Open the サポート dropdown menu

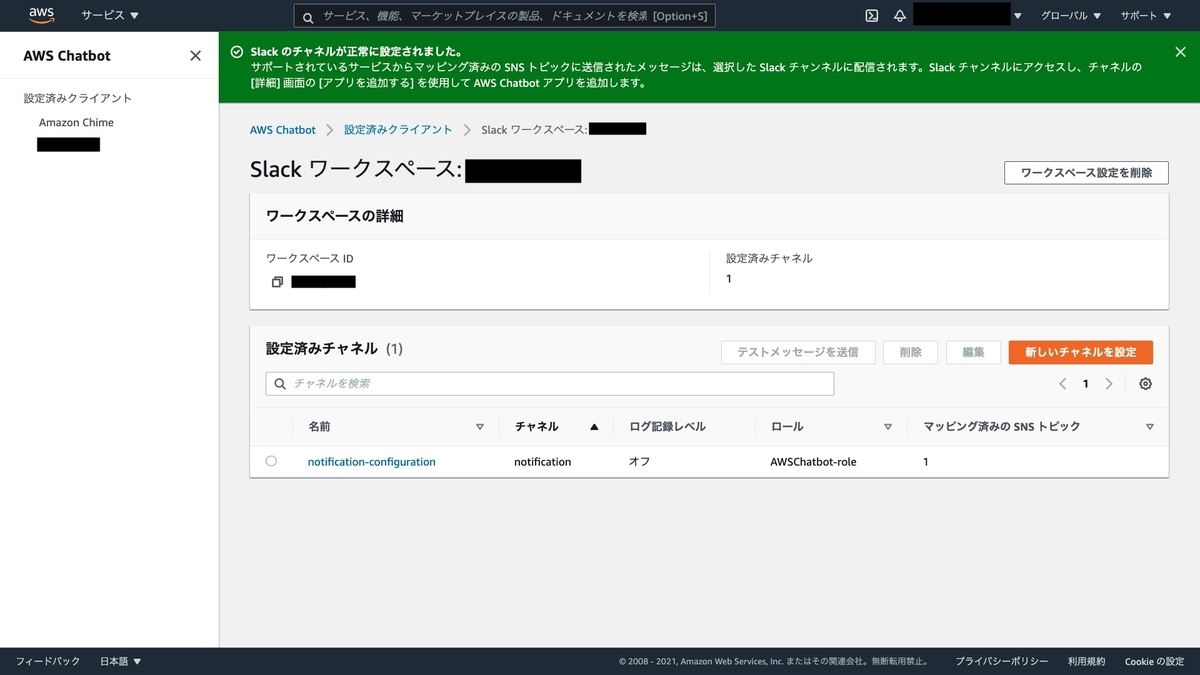coord(1146,16)
